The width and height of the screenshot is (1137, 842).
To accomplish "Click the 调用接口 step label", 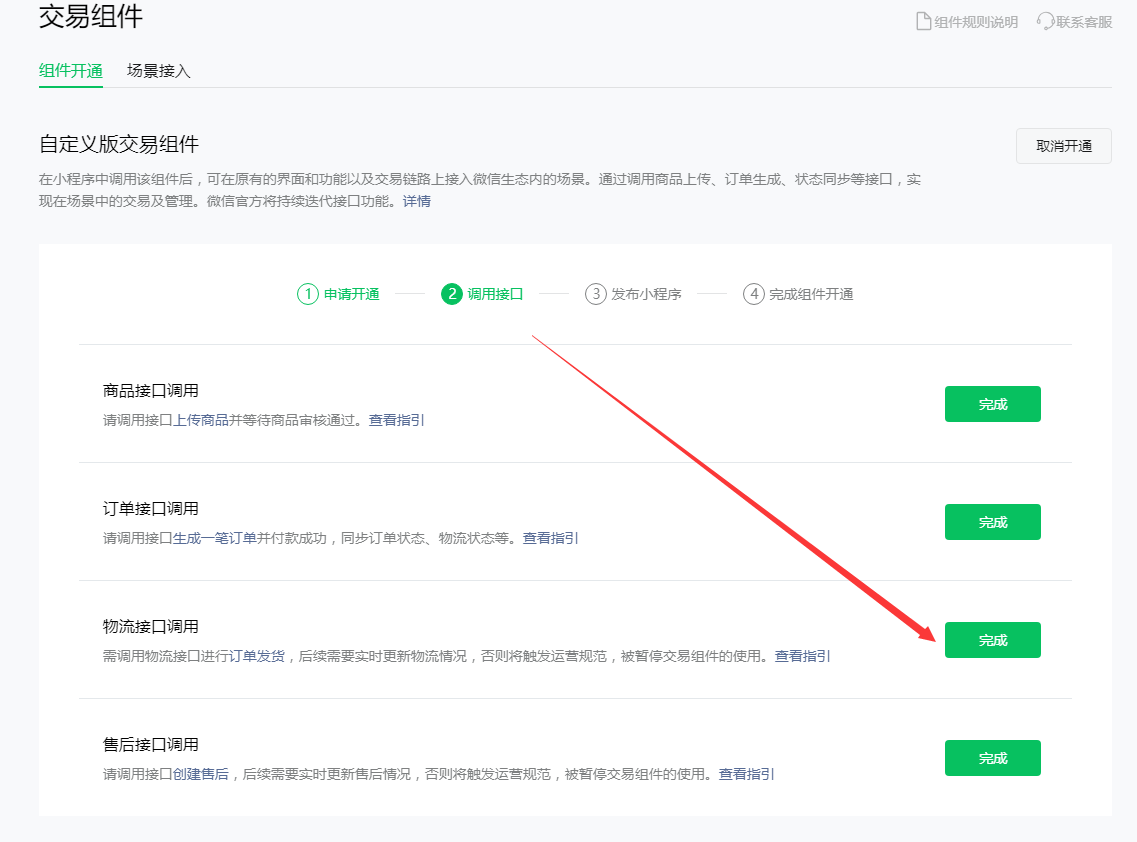I will [x=495, y=294].
